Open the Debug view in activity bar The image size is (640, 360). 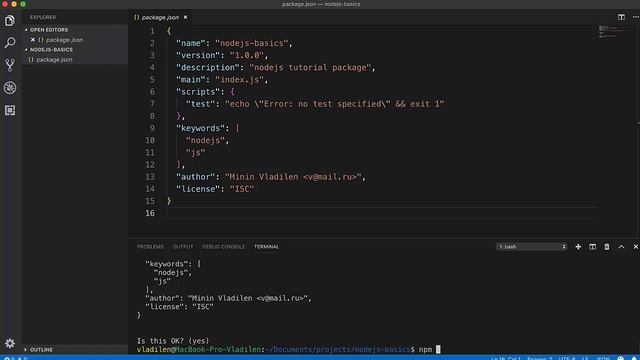coord(10,88)
